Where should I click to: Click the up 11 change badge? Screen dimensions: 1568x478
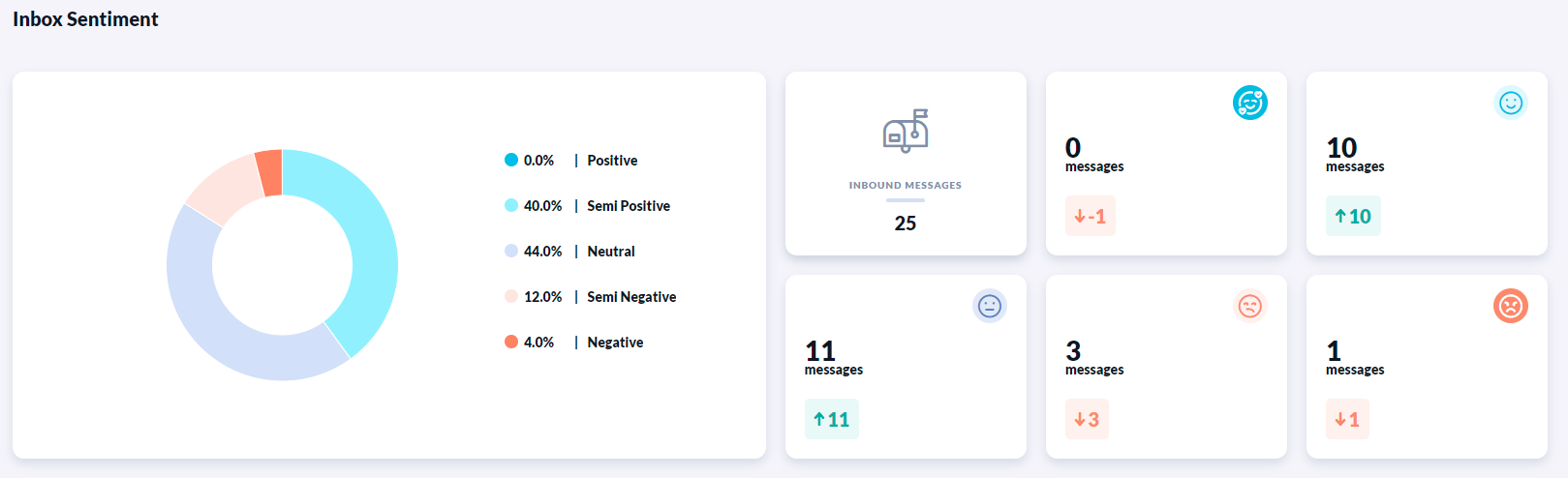(x=831, y=420)
